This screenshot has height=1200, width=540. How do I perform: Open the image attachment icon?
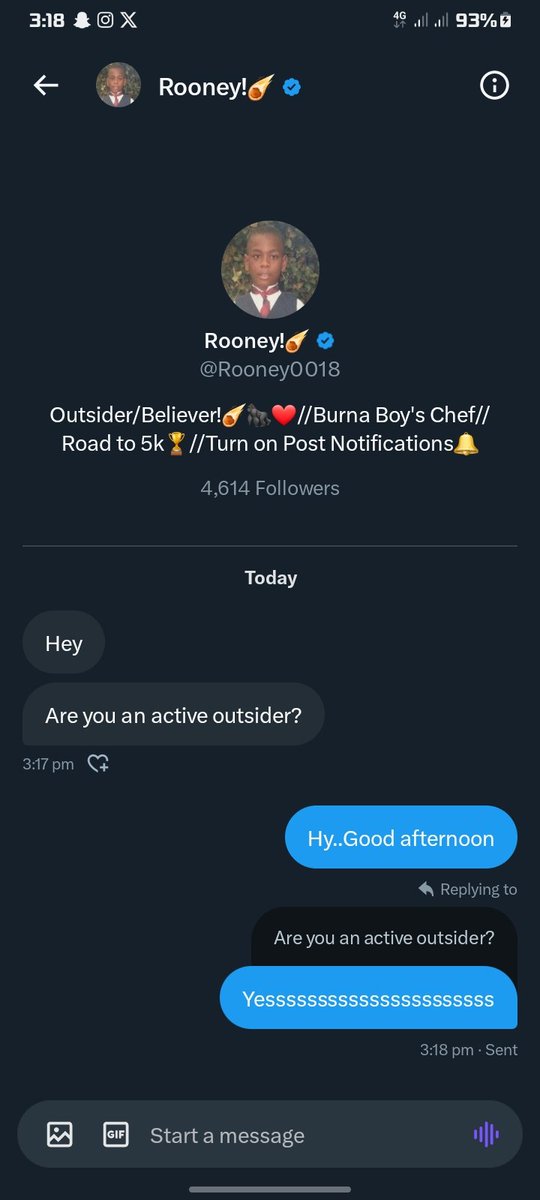60,1135
